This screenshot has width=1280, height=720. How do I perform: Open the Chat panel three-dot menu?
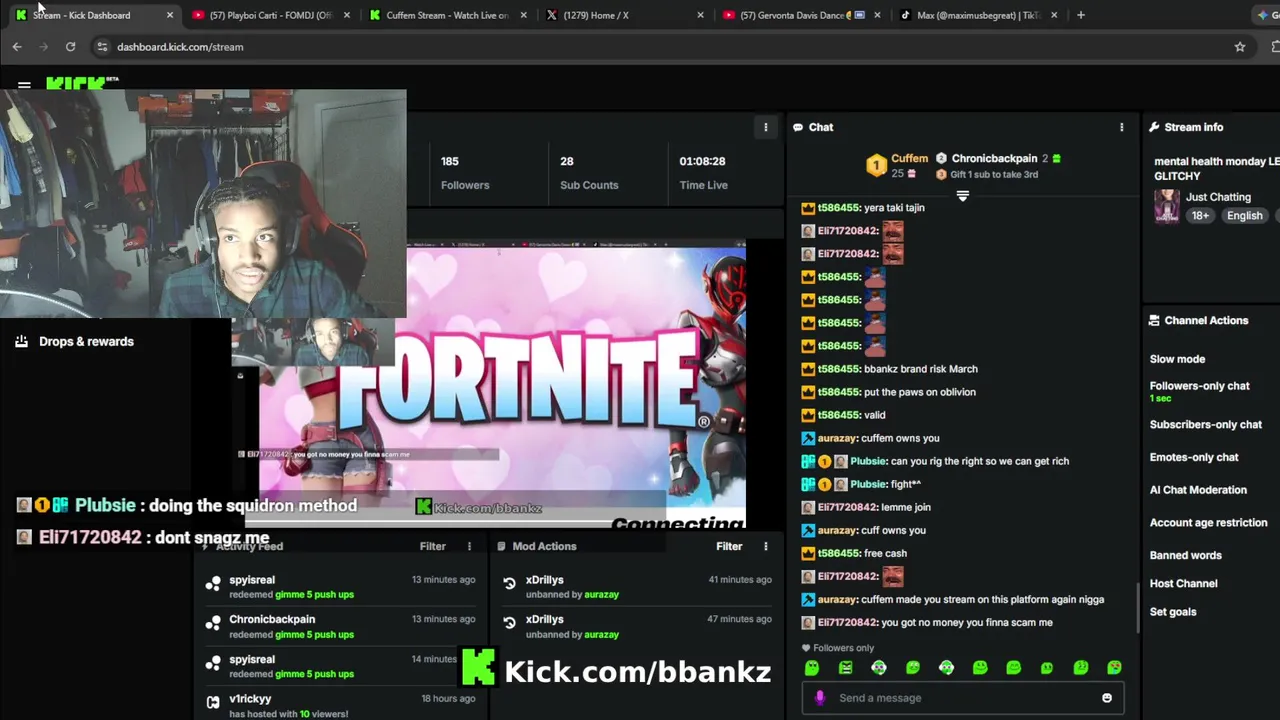pos(1121,127)
